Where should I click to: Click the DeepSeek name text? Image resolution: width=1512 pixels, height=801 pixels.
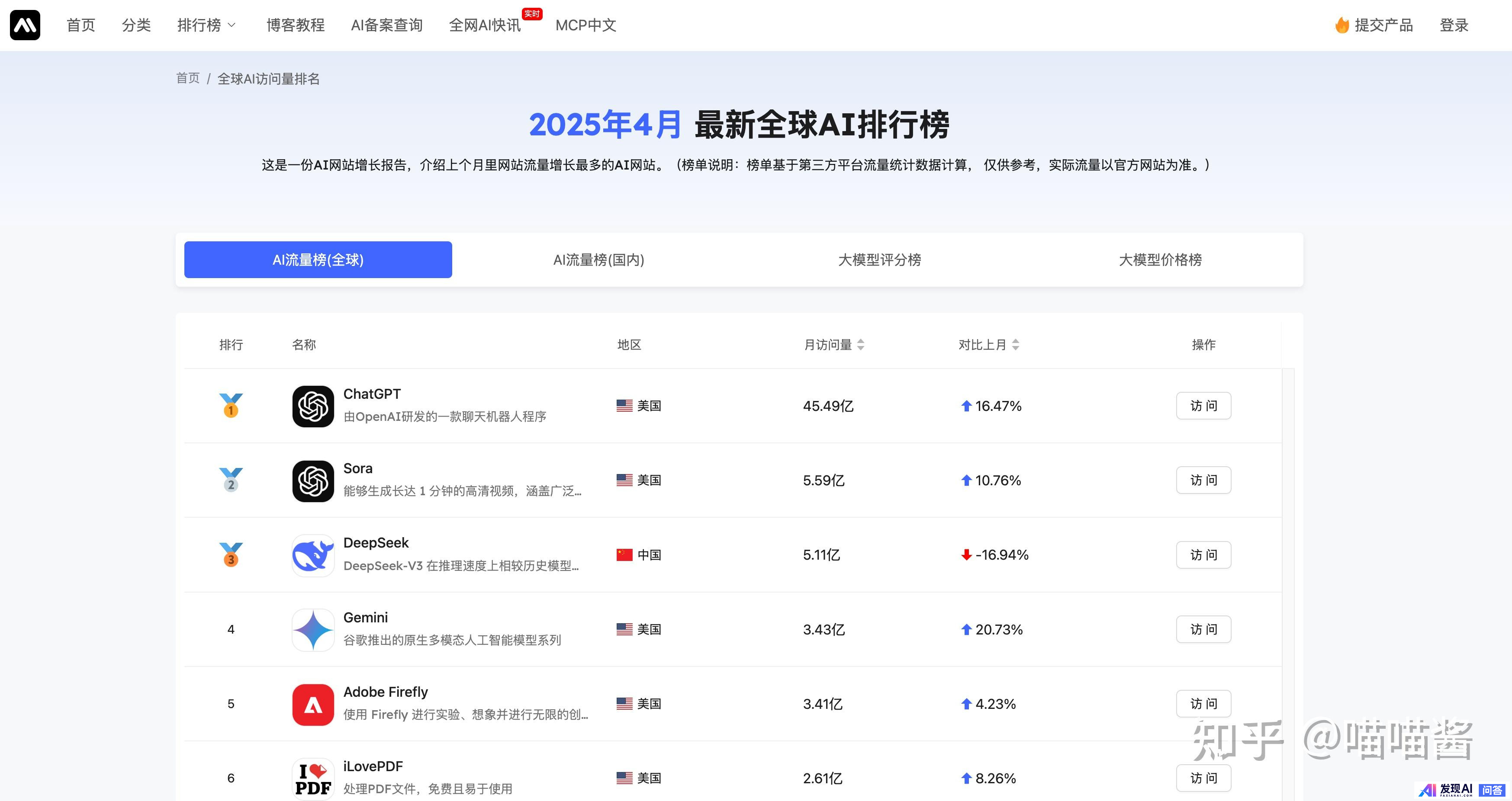tap(376, 543)
